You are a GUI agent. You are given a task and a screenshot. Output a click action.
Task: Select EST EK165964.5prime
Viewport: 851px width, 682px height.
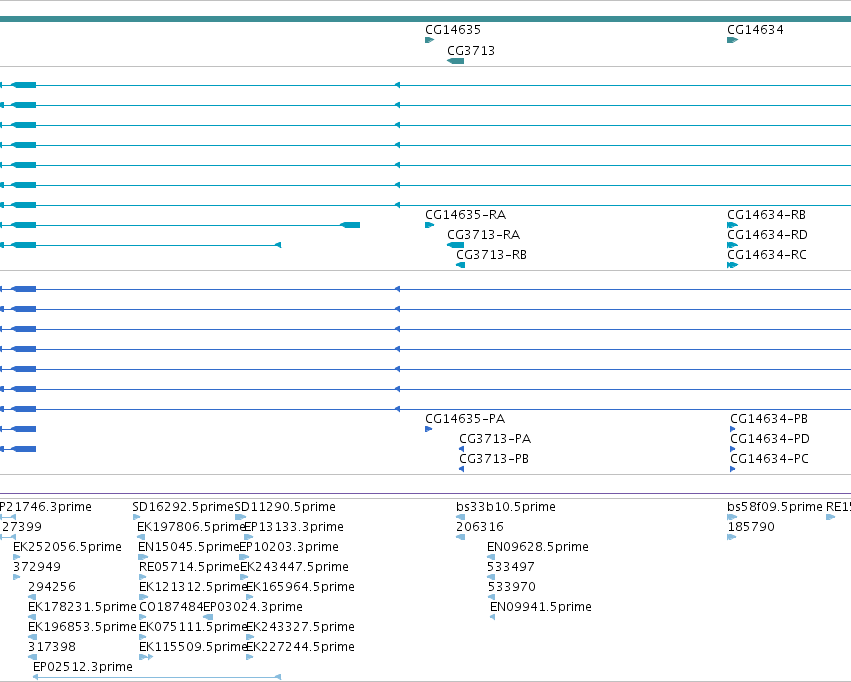pyautogui.click(x=300, y=587)
